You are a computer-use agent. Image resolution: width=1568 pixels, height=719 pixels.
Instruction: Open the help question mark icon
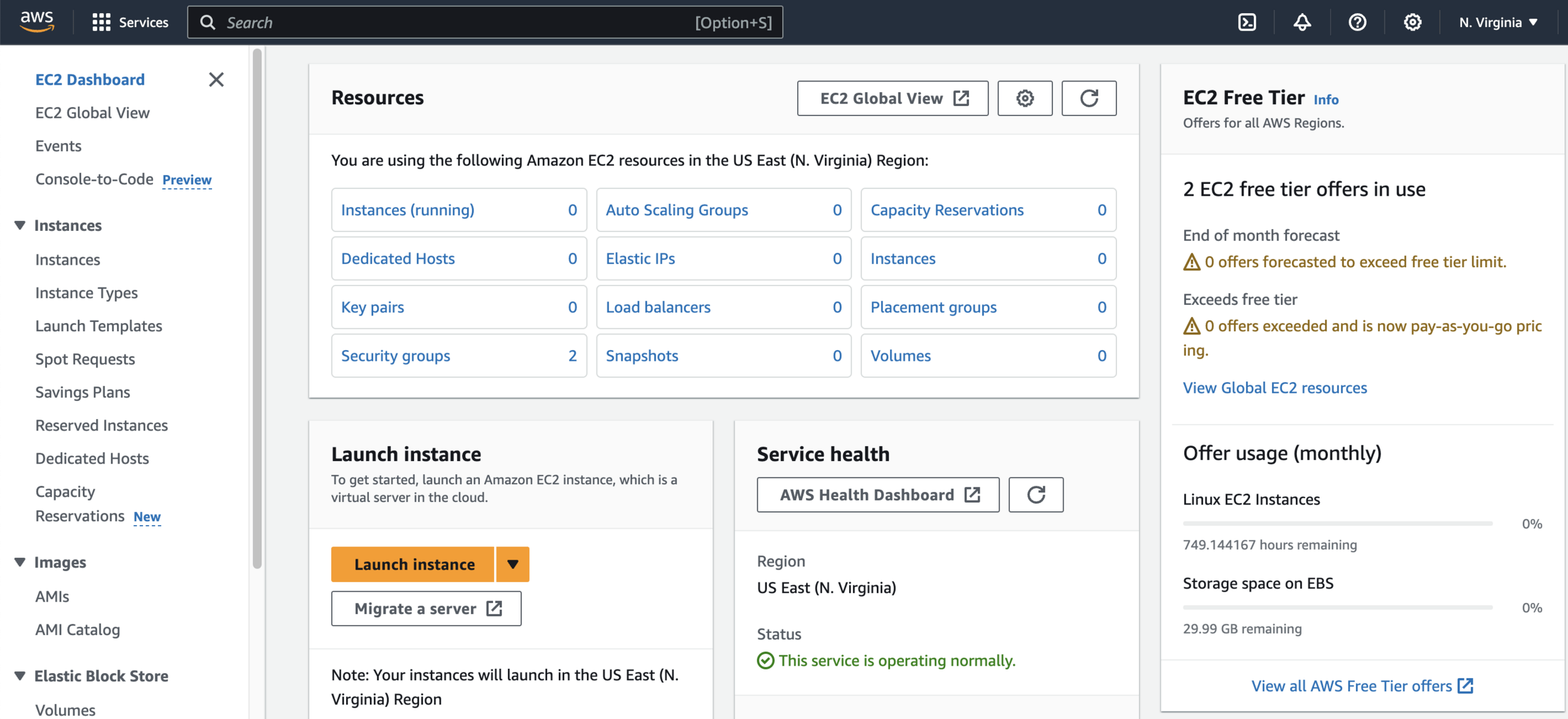coord(1357,23)
